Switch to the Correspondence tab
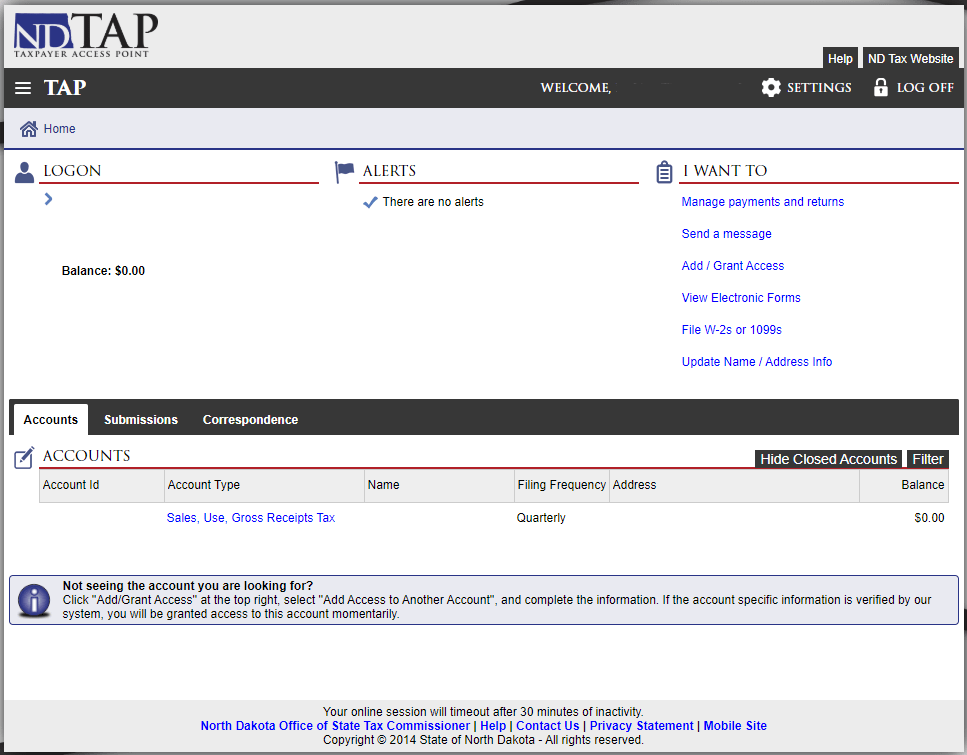Screen dimensions: 967x755 tap(250, 420)
